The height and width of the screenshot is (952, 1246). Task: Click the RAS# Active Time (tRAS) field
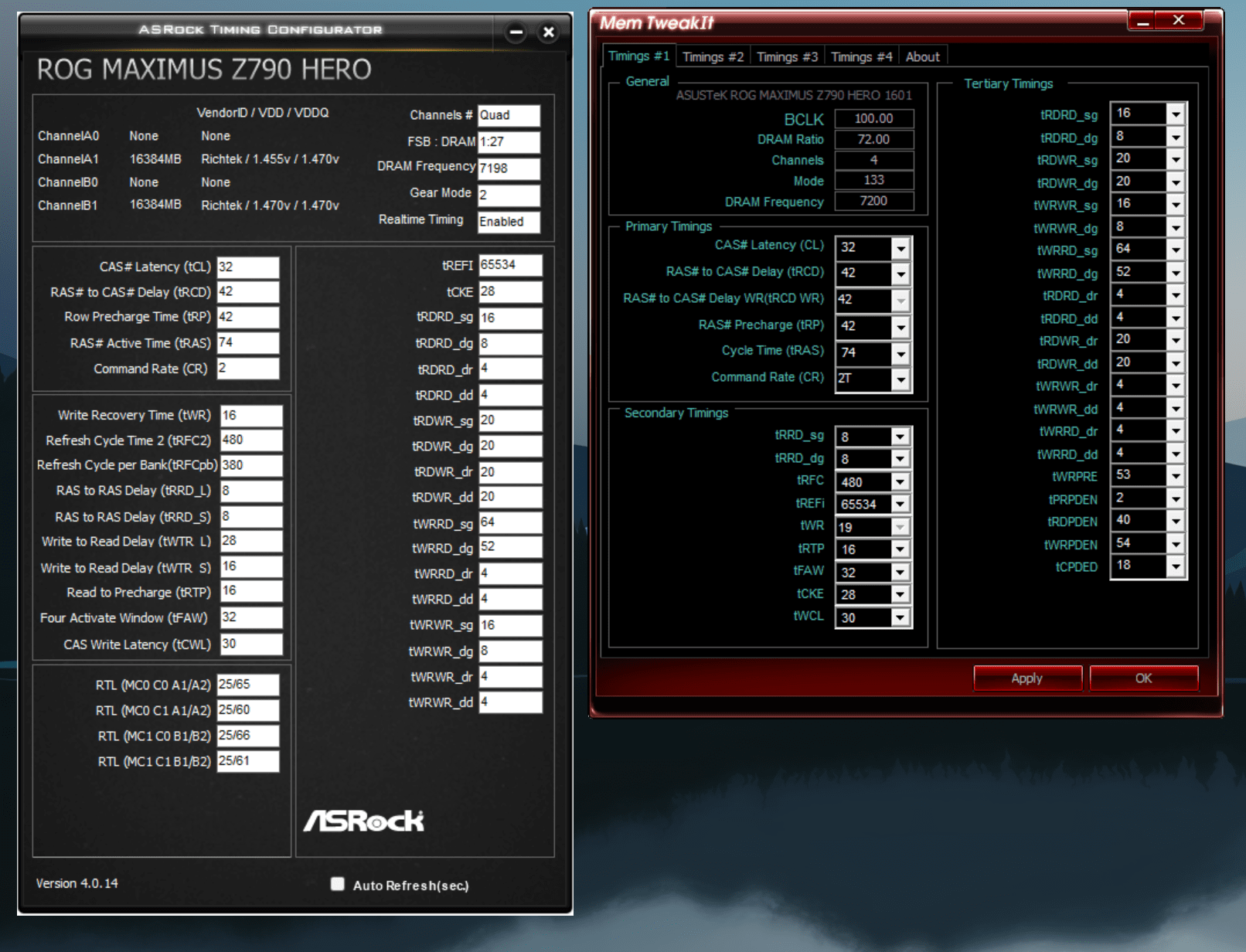click(x=247, y=343)
